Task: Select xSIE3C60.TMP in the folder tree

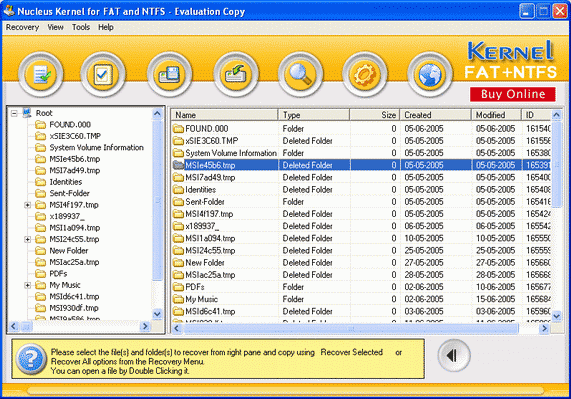Action: tap(75, 136)
